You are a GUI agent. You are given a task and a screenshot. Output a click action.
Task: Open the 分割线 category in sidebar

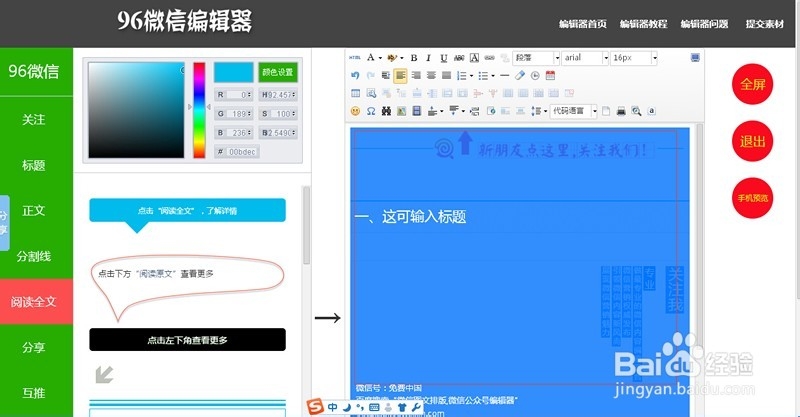click(34, 256)
